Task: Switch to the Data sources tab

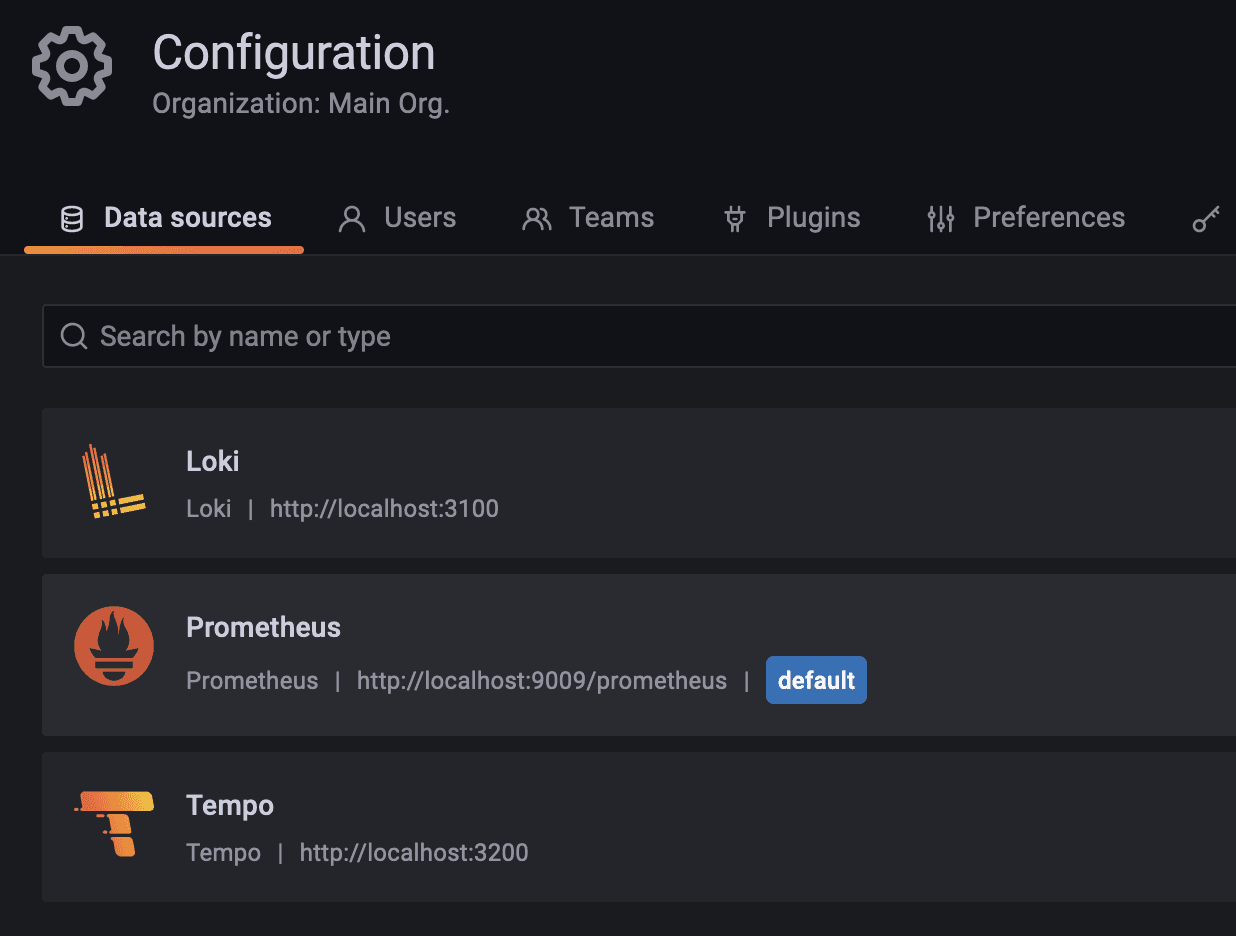Action: tap(165, 219)
